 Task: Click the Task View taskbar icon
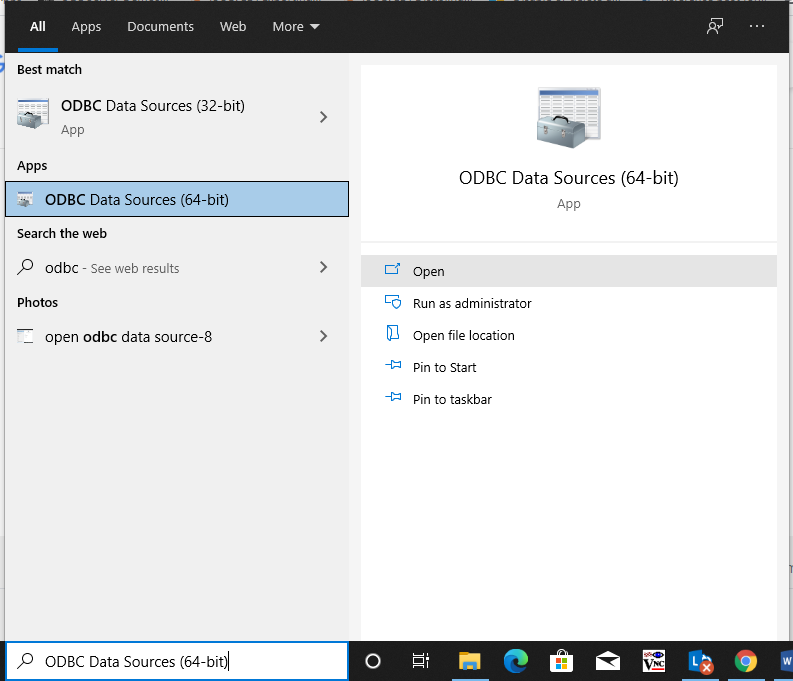point(421,661)
